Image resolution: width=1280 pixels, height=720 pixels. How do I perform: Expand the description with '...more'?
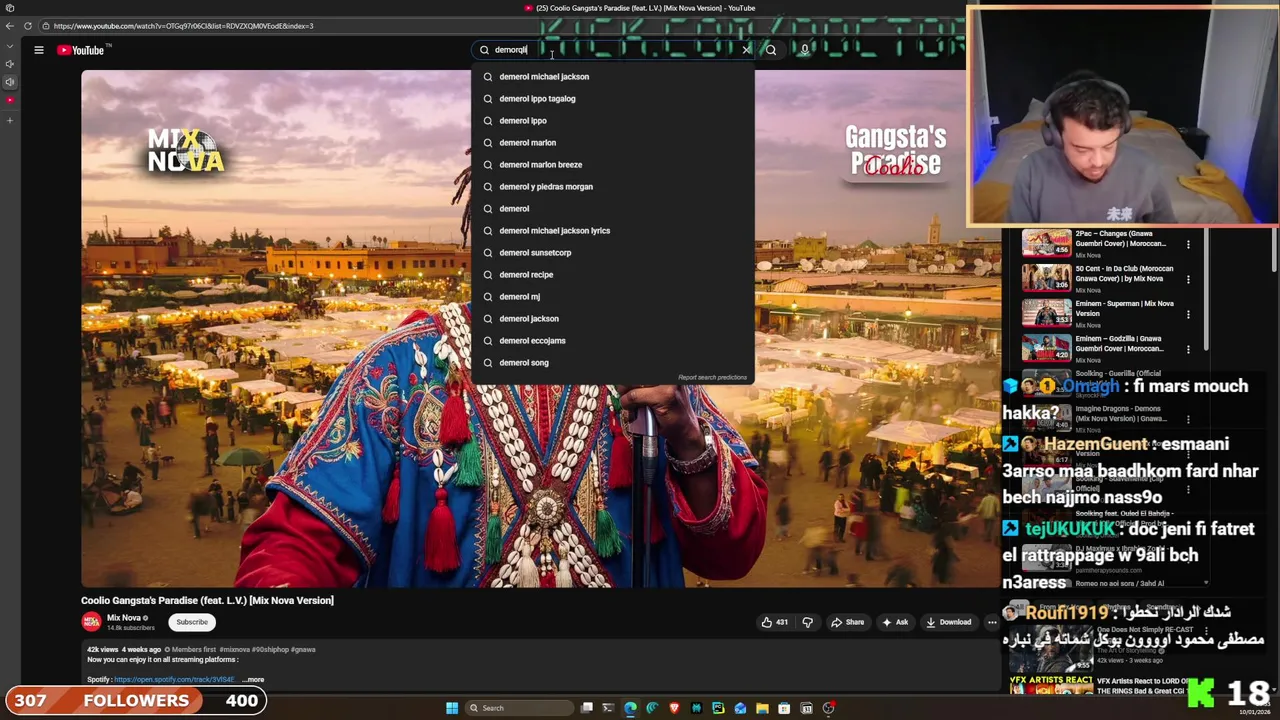[253, 680]
